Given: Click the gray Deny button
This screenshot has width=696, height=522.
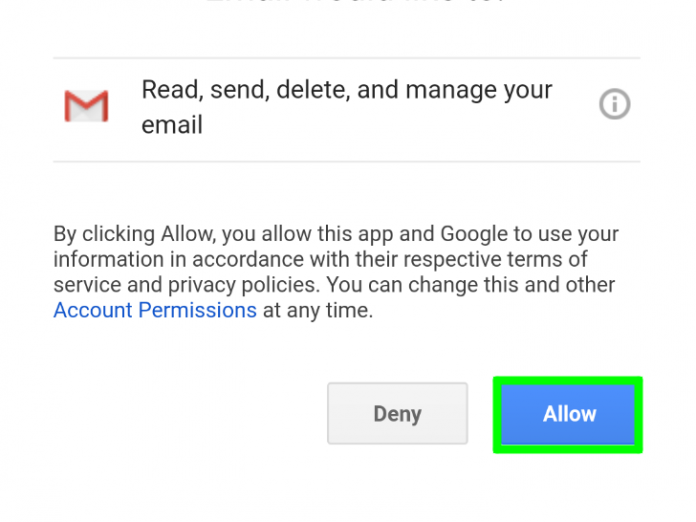Looking at the screenshot, I should click(397, 413).
